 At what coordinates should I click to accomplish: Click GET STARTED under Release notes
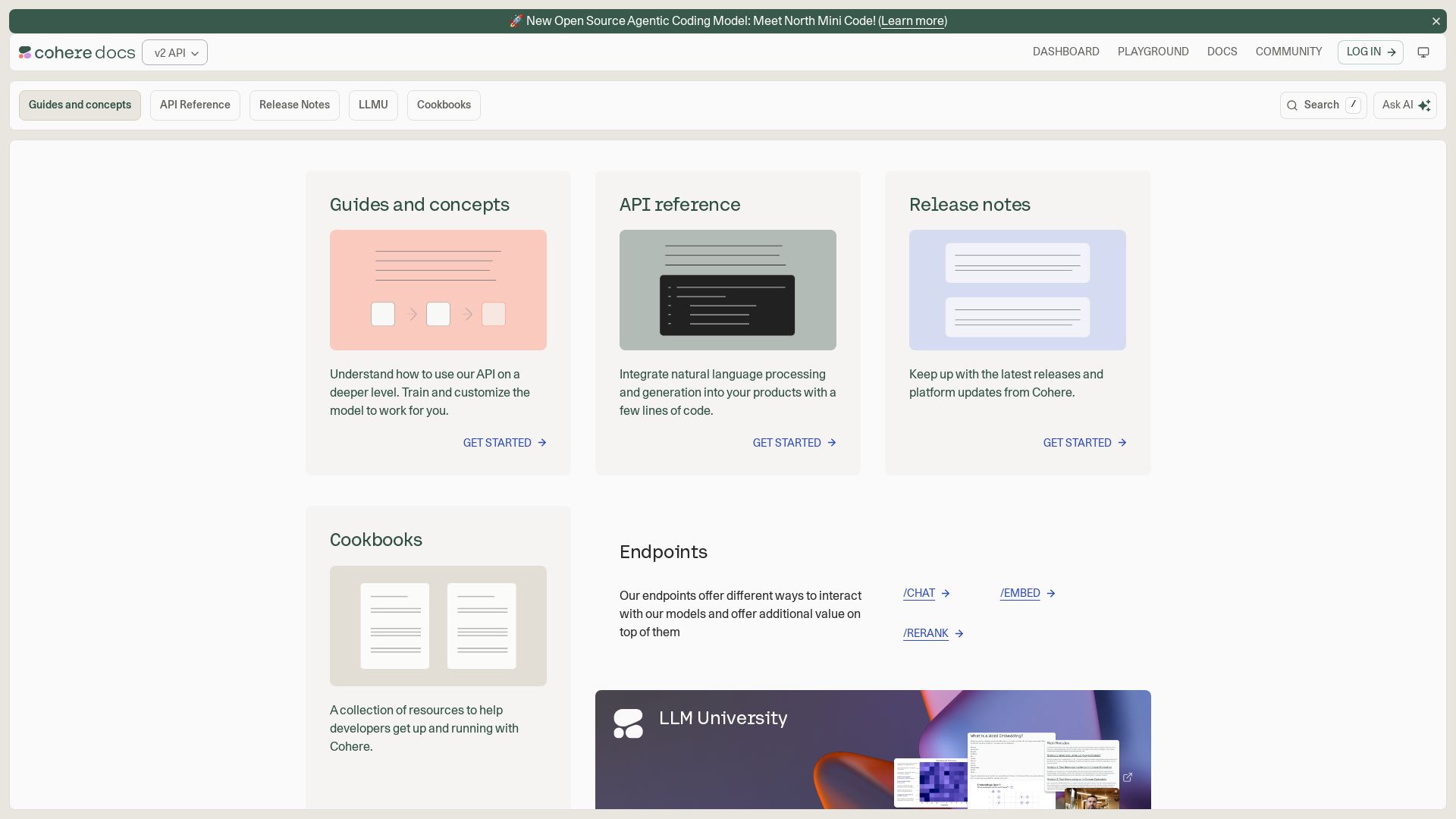(x=1085, y=443)
